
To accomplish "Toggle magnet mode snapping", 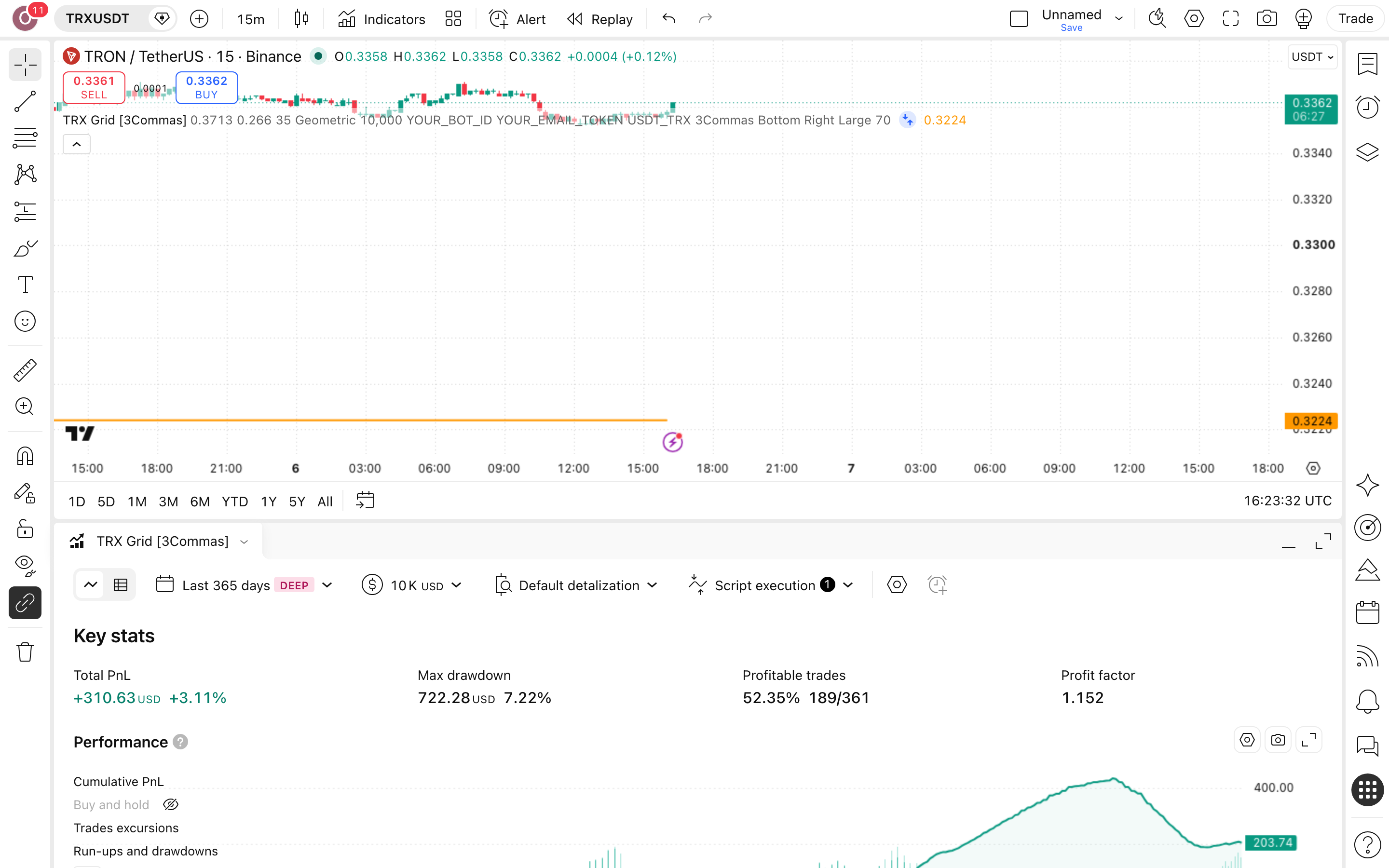I will click(x=25, y=456).
